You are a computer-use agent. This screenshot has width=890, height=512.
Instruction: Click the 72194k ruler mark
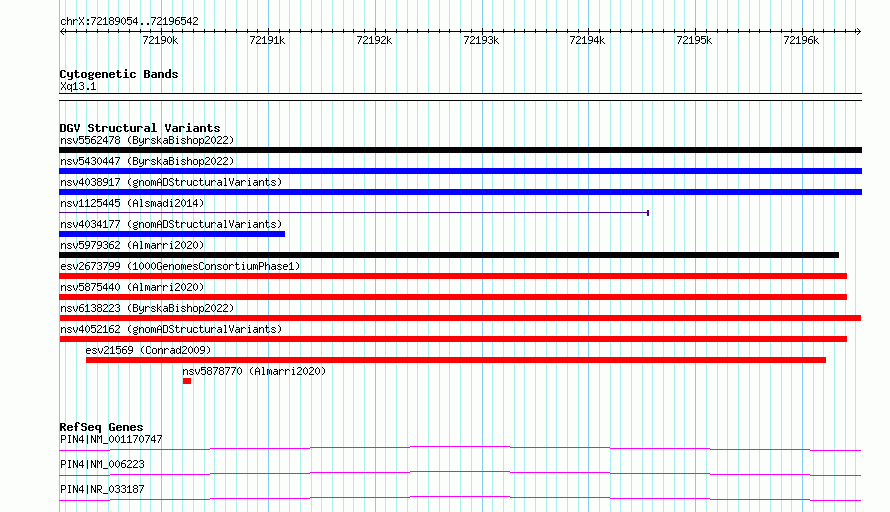pyautogui.click(x=587, y=40)
